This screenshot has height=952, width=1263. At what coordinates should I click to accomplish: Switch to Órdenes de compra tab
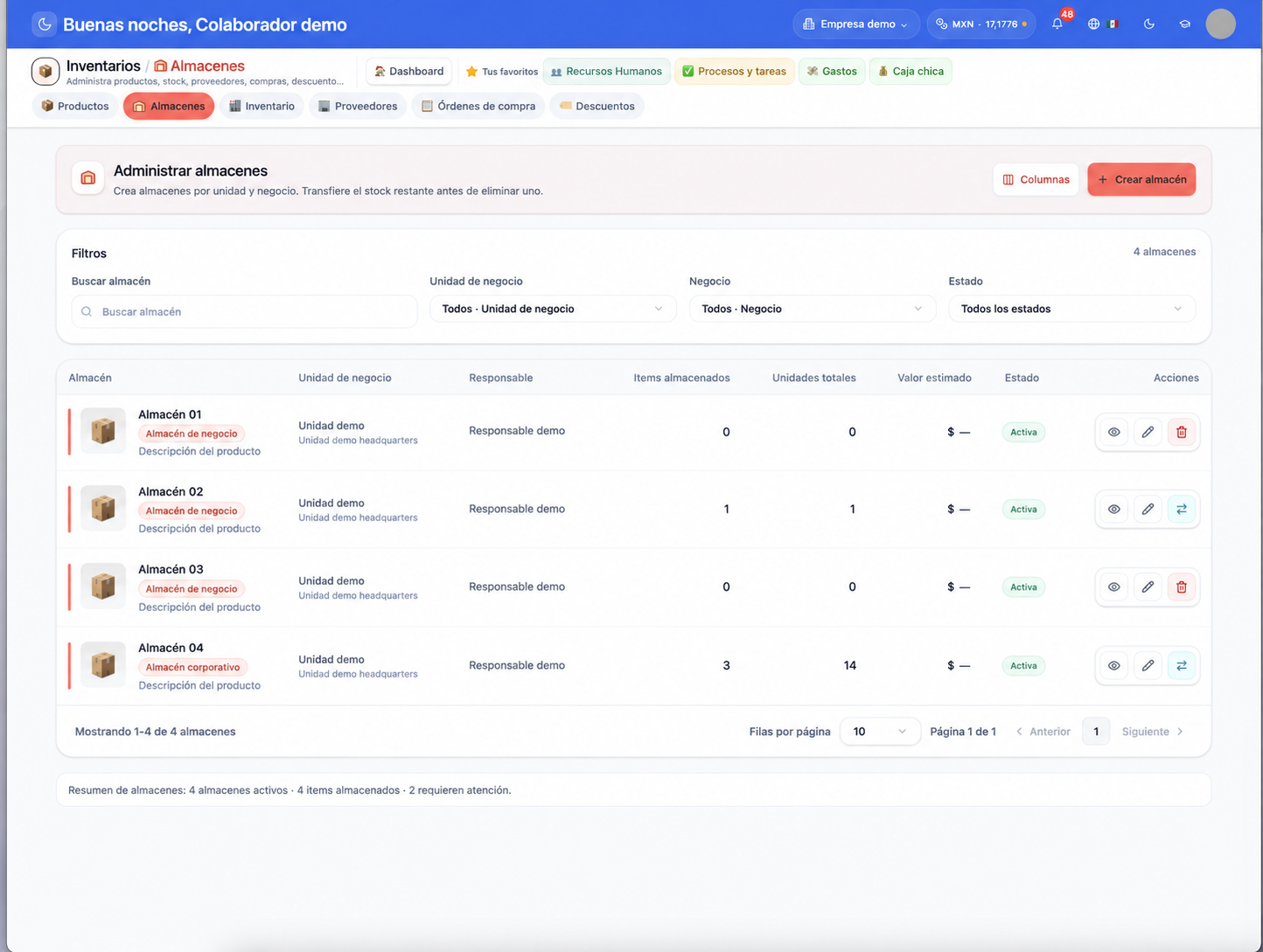[478, 106]
